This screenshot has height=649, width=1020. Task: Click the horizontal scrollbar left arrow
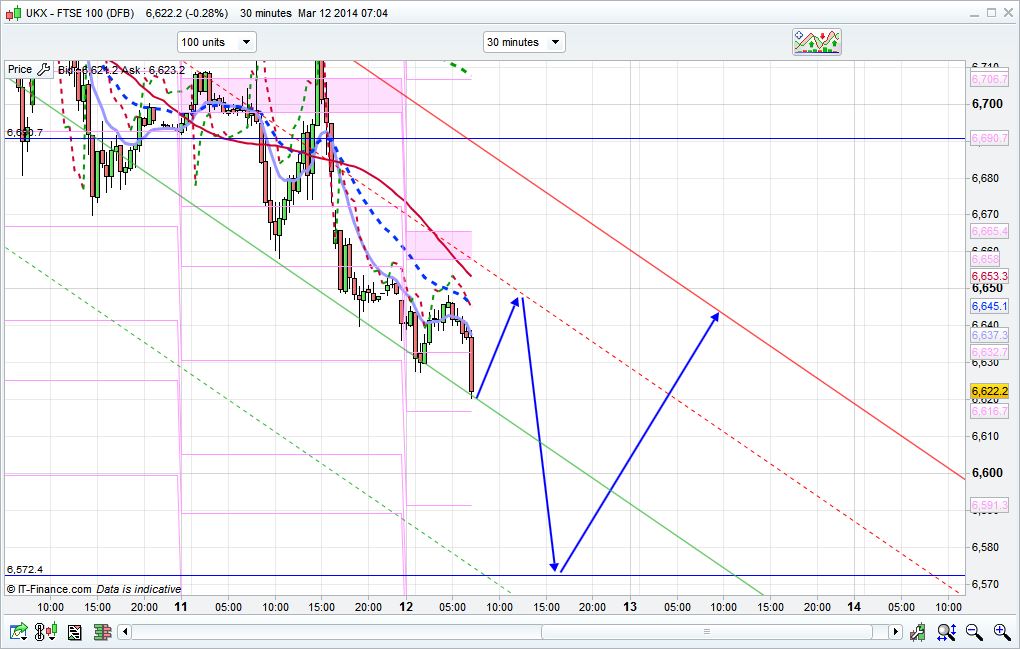[x=124, y=631]
